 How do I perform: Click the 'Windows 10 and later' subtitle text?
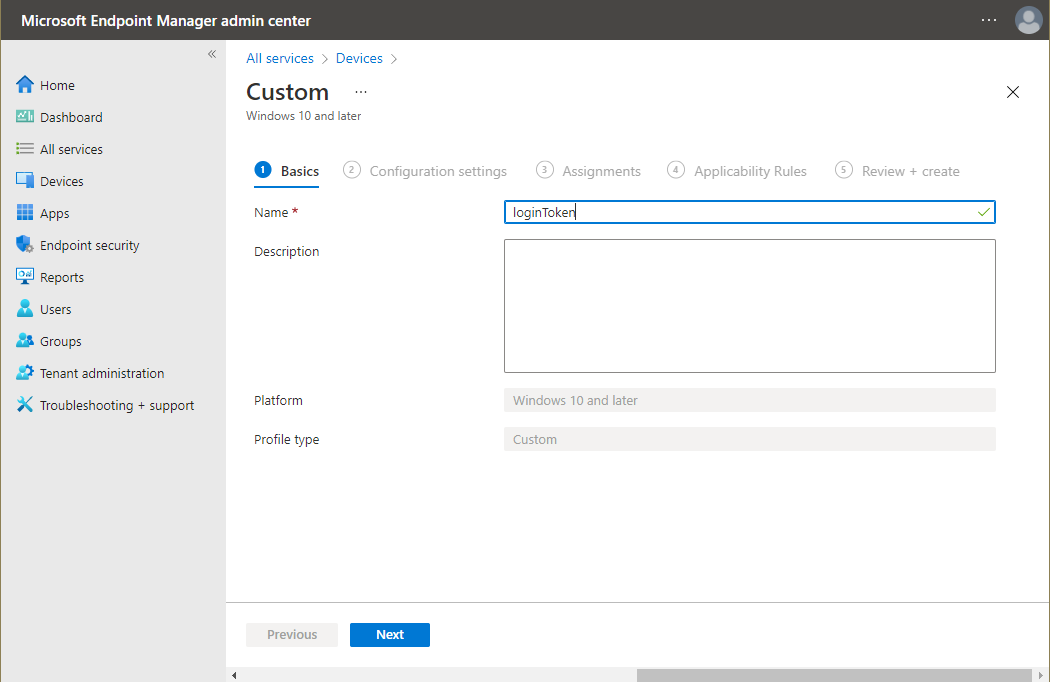coord(303,116)
